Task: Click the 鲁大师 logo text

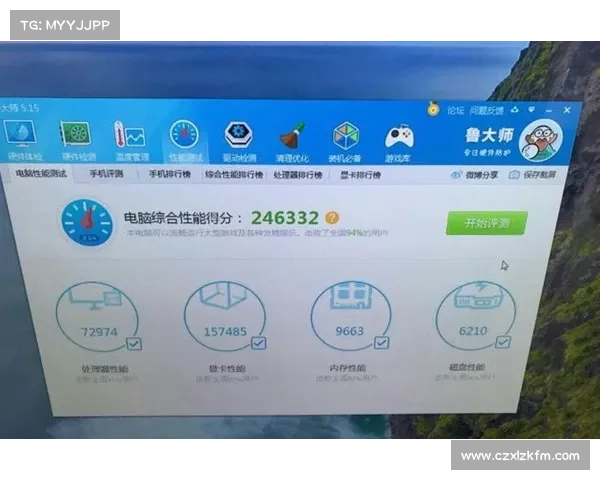Action: click(x=489, y=135)
